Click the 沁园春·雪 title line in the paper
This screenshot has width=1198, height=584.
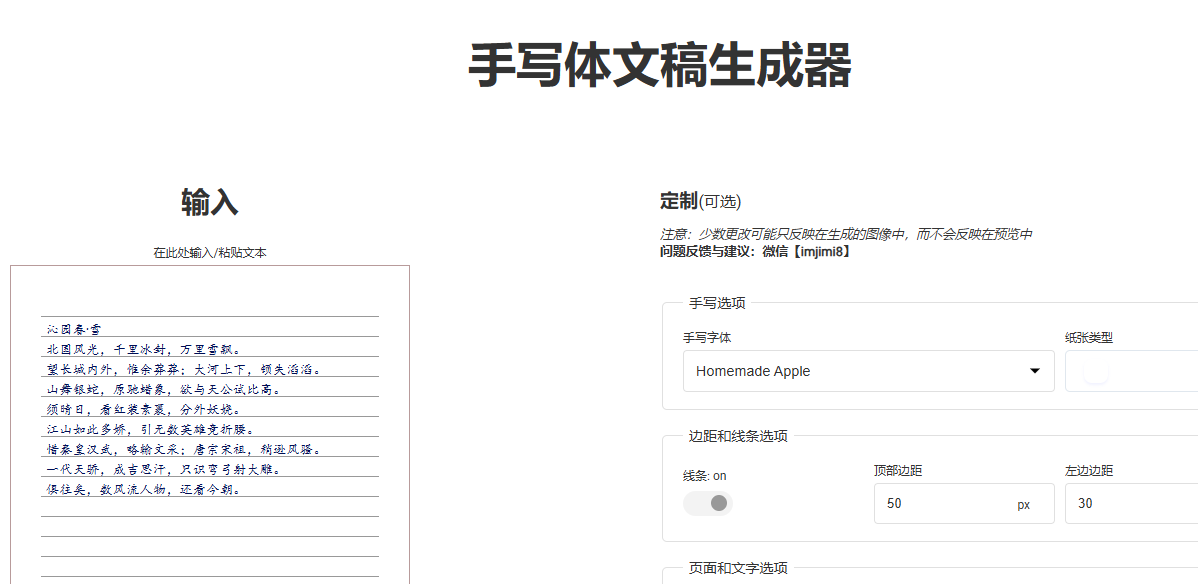pos(73,329)
